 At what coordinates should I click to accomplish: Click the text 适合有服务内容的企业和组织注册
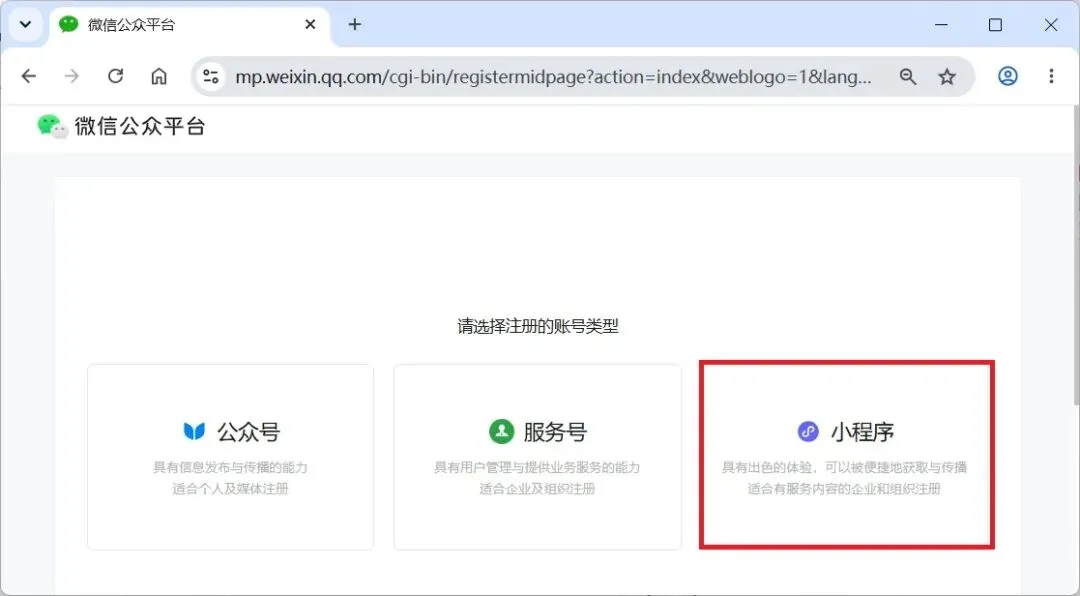tap(844, 489)
